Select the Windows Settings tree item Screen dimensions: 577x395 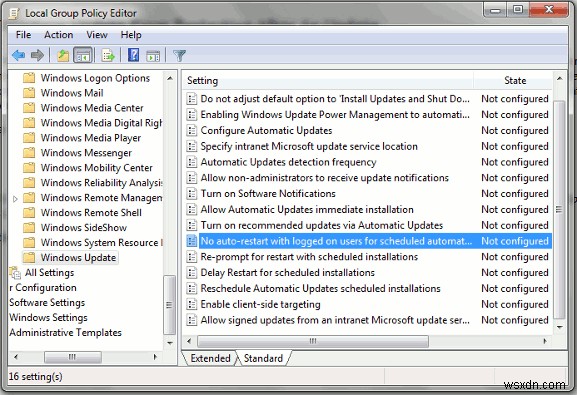48,317
